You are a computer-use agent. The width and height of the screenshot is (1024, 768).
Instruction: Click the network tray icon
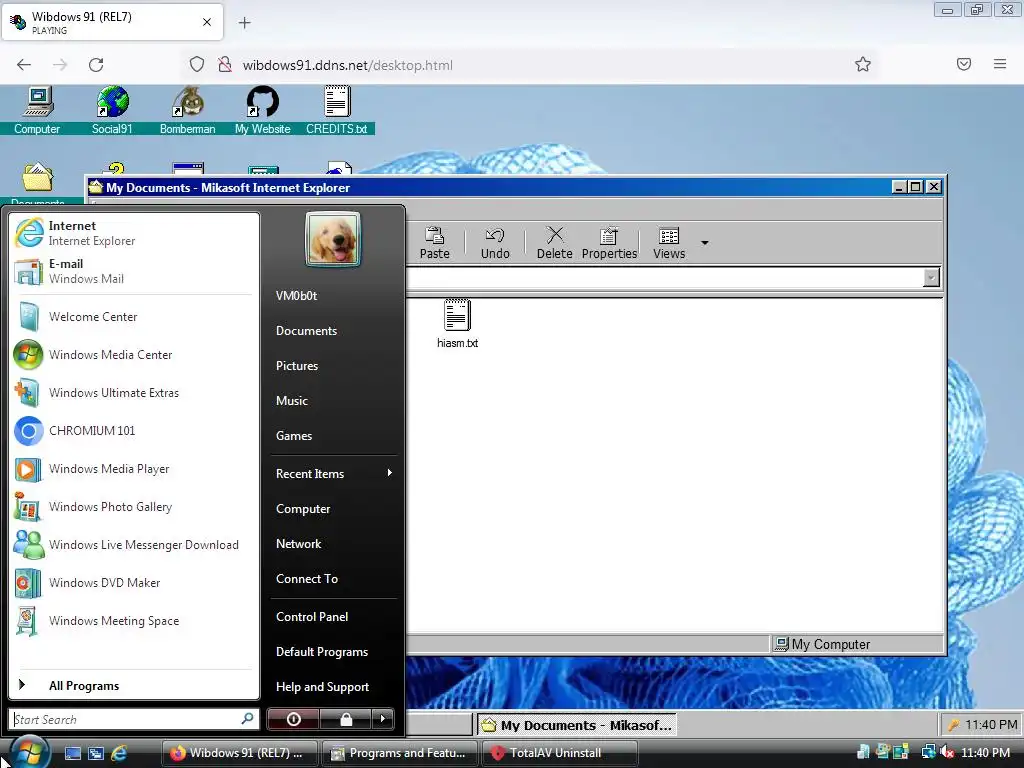pyautogui.click(x=928, y=753)
